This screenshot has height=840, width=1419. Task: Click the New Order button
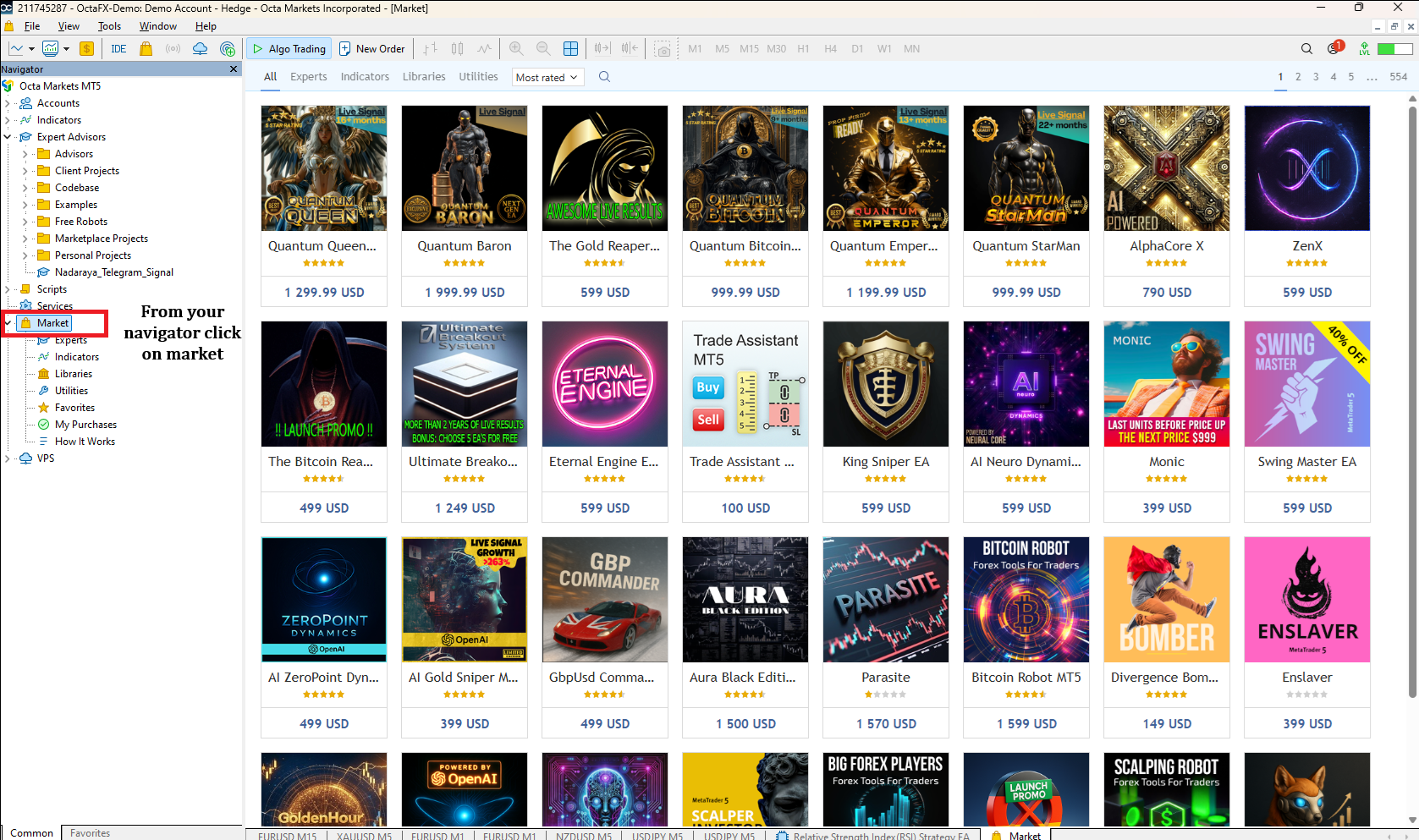click(x=372, y=48)
